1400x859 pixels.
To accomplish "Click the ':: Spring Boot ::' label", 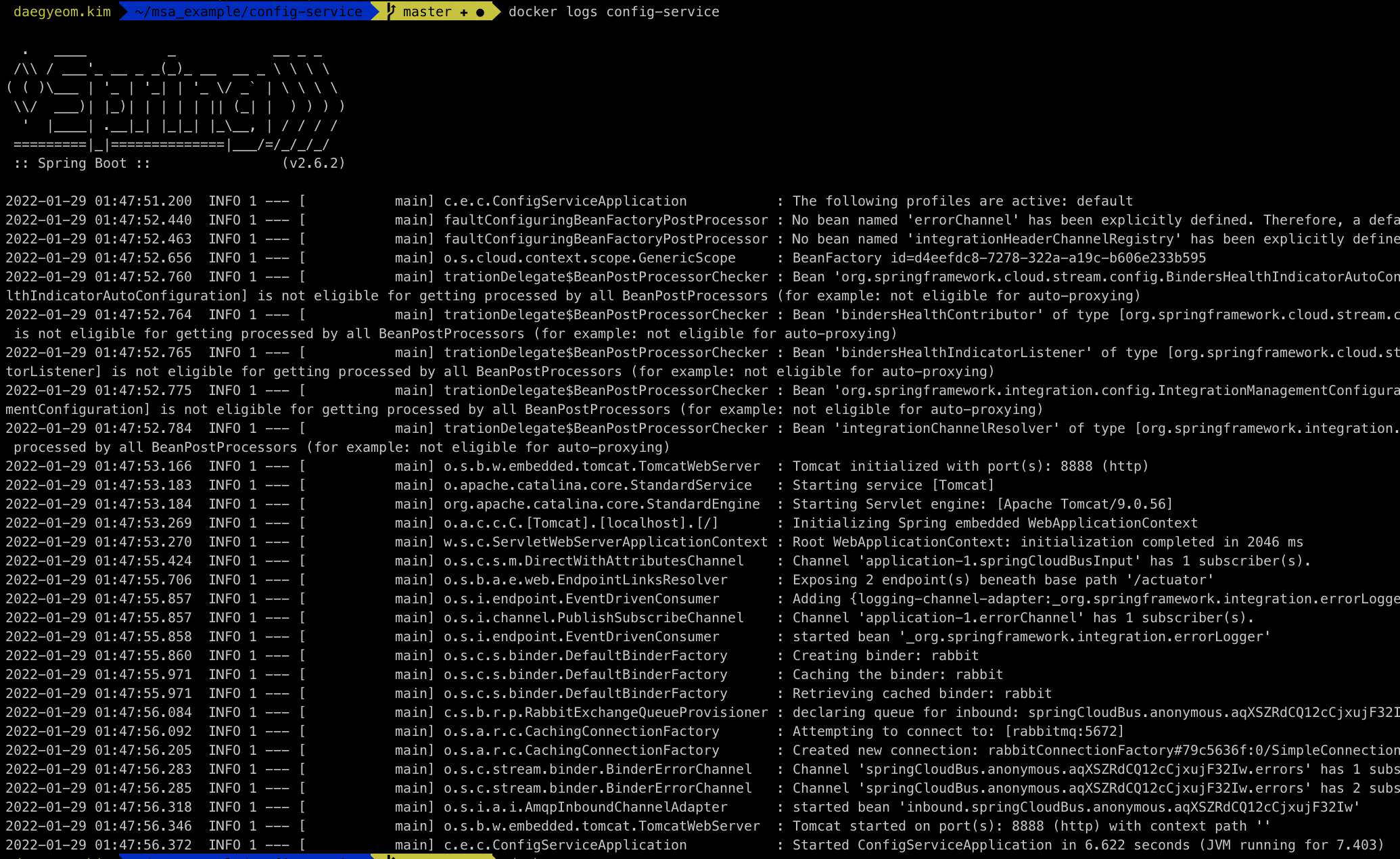I will click(x=82, y=163).
